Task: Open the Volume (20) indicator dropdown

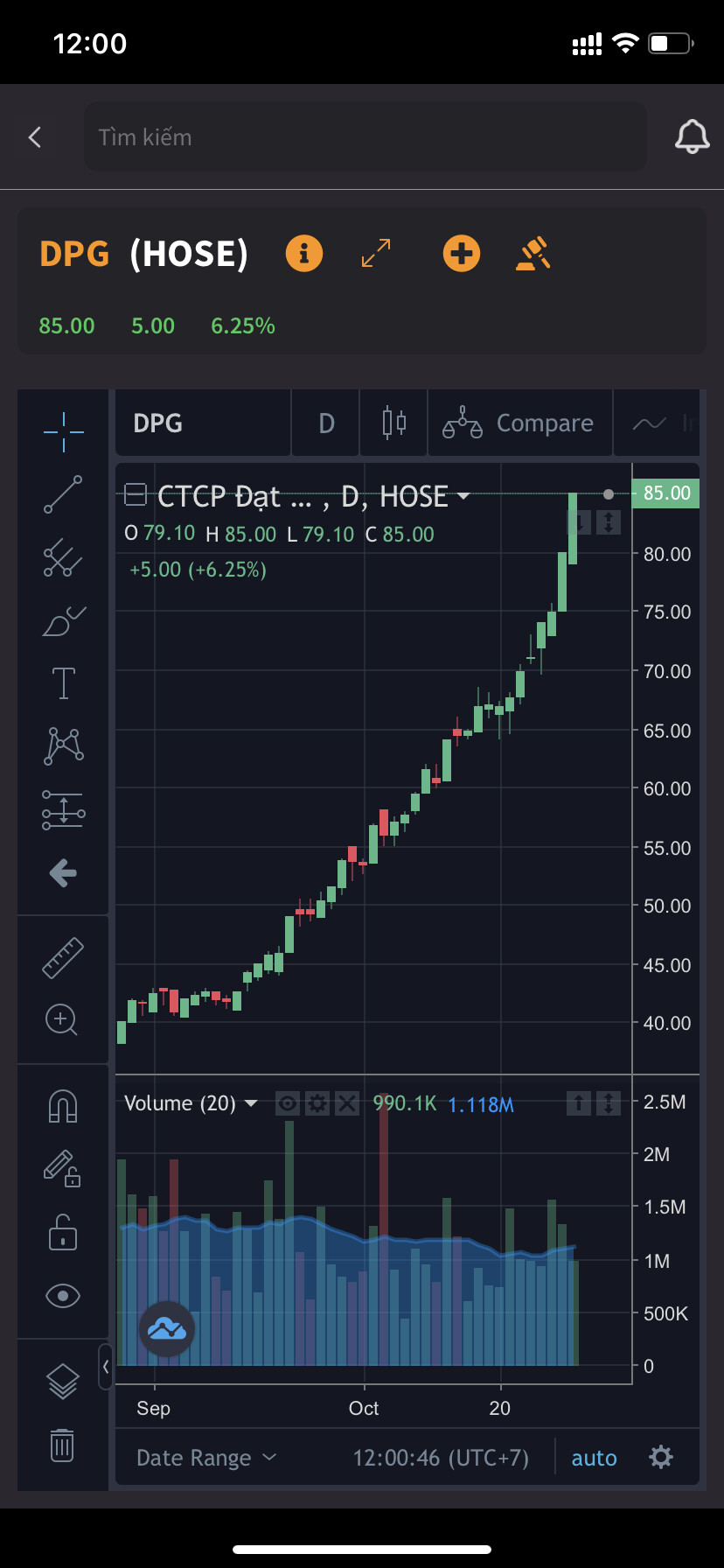Action: pos(251,1103)
